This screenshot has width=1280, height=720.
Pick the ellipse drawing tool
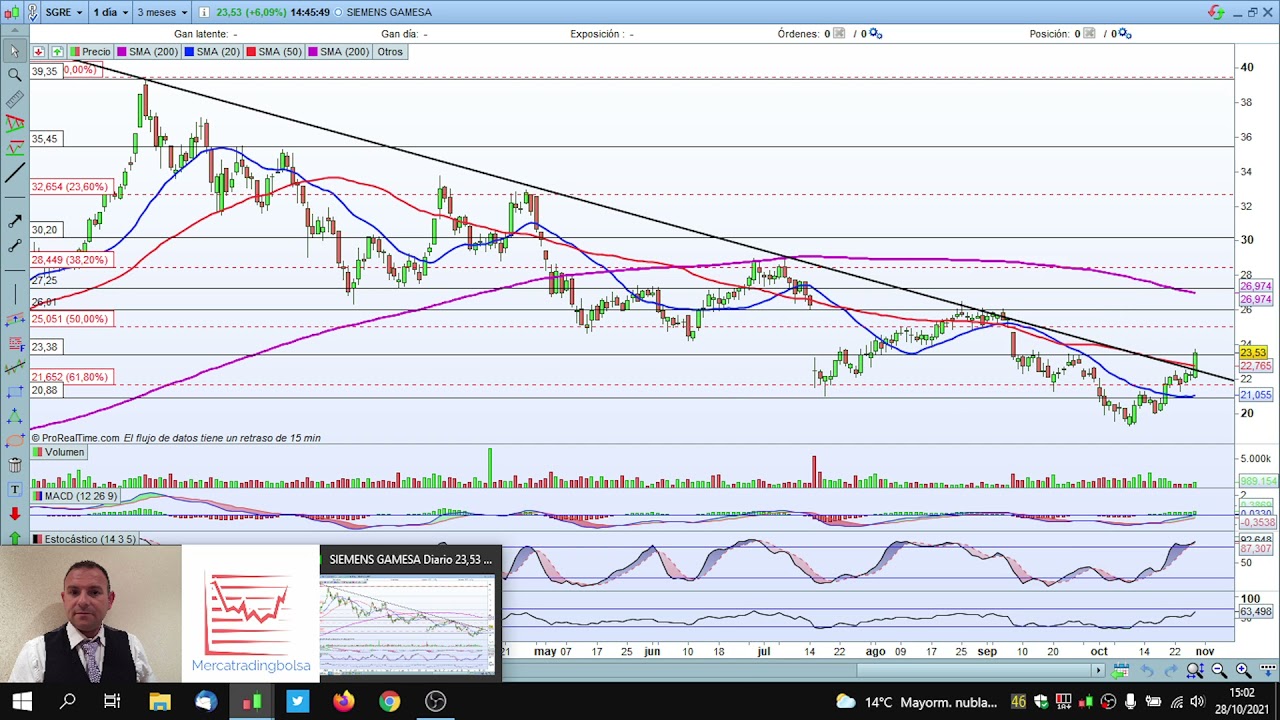14,440
